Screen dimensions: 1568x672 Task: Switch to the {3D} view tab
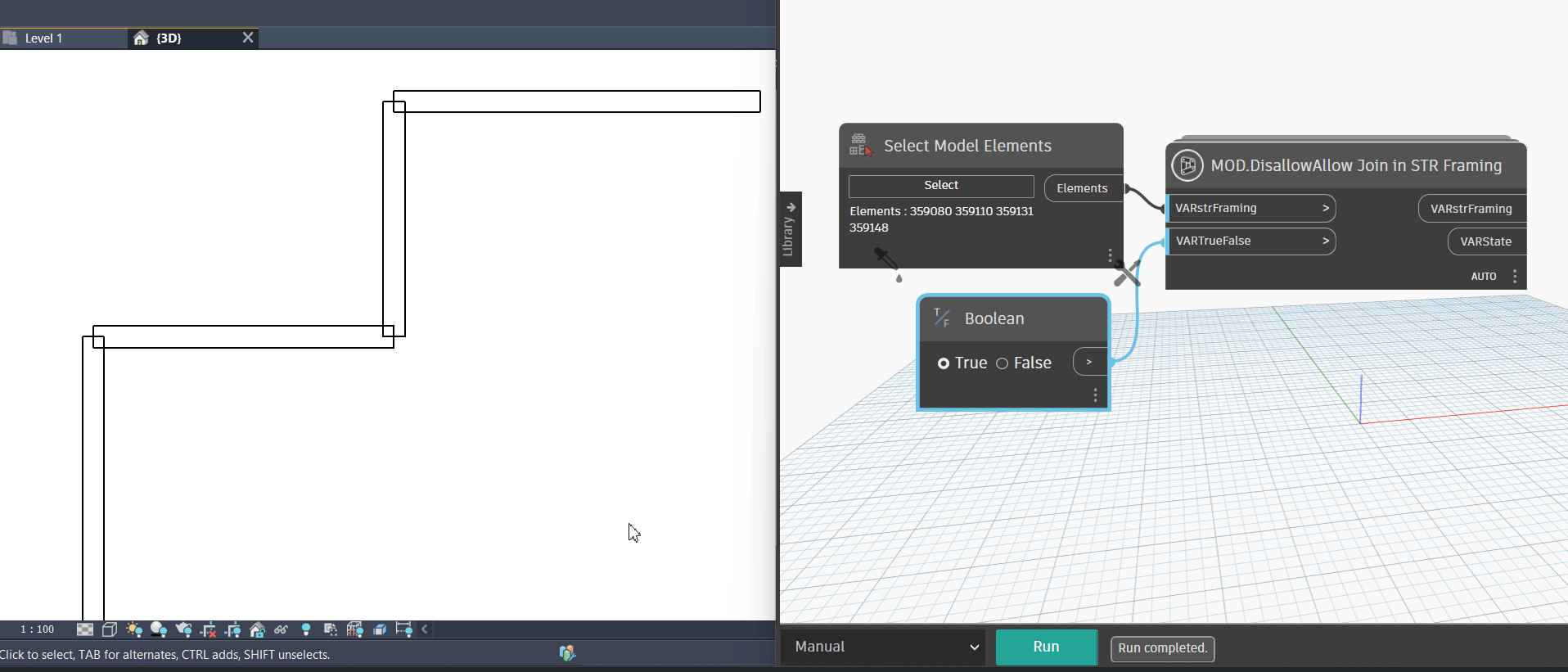(x=193, y=38)
